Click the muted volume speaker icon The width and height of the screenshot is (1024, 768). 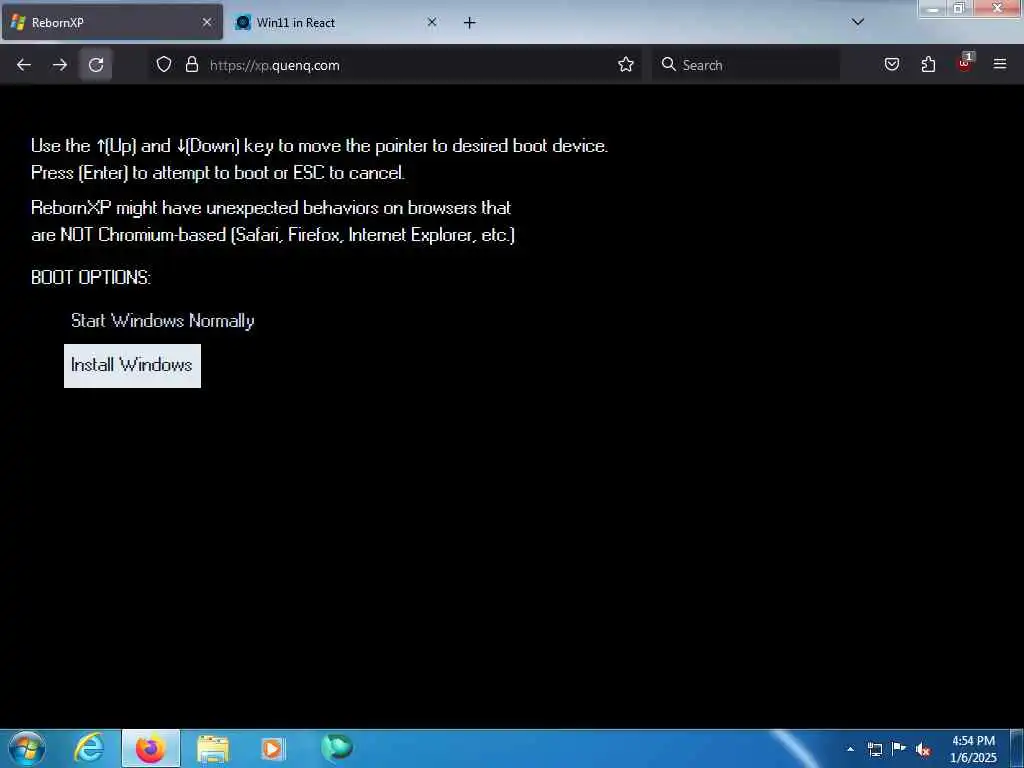(923, 750)
